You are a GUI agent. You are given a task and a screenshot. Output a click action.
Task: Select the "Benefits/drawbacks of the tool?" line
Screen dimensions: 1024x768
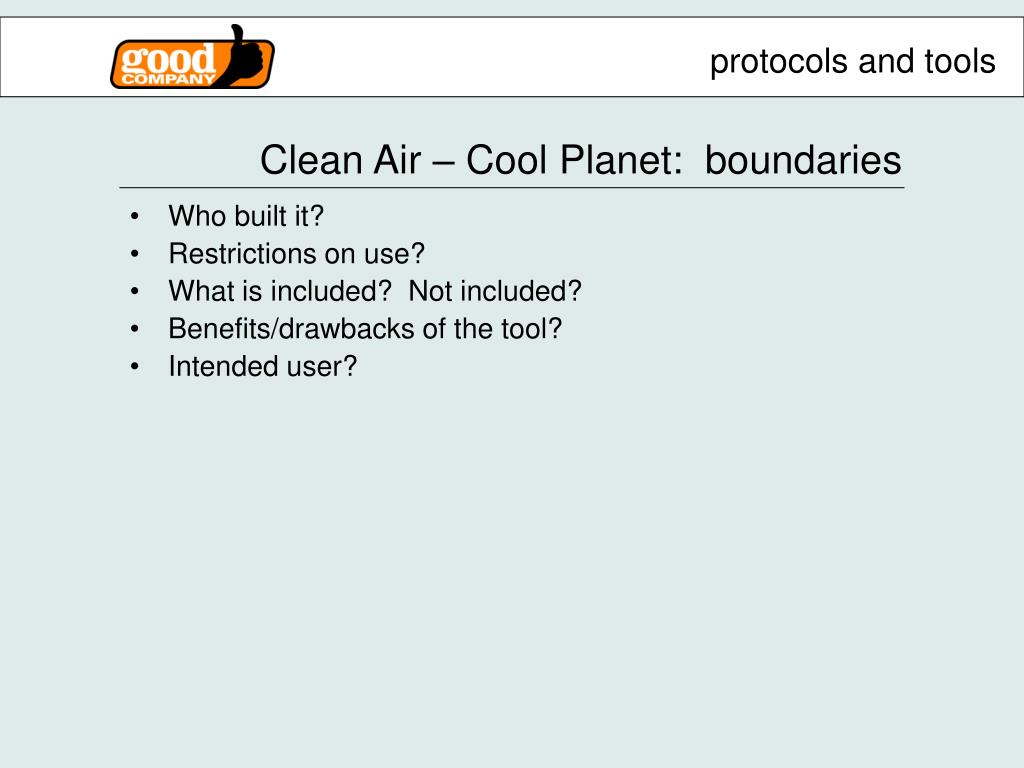click(x=365, y=328)
